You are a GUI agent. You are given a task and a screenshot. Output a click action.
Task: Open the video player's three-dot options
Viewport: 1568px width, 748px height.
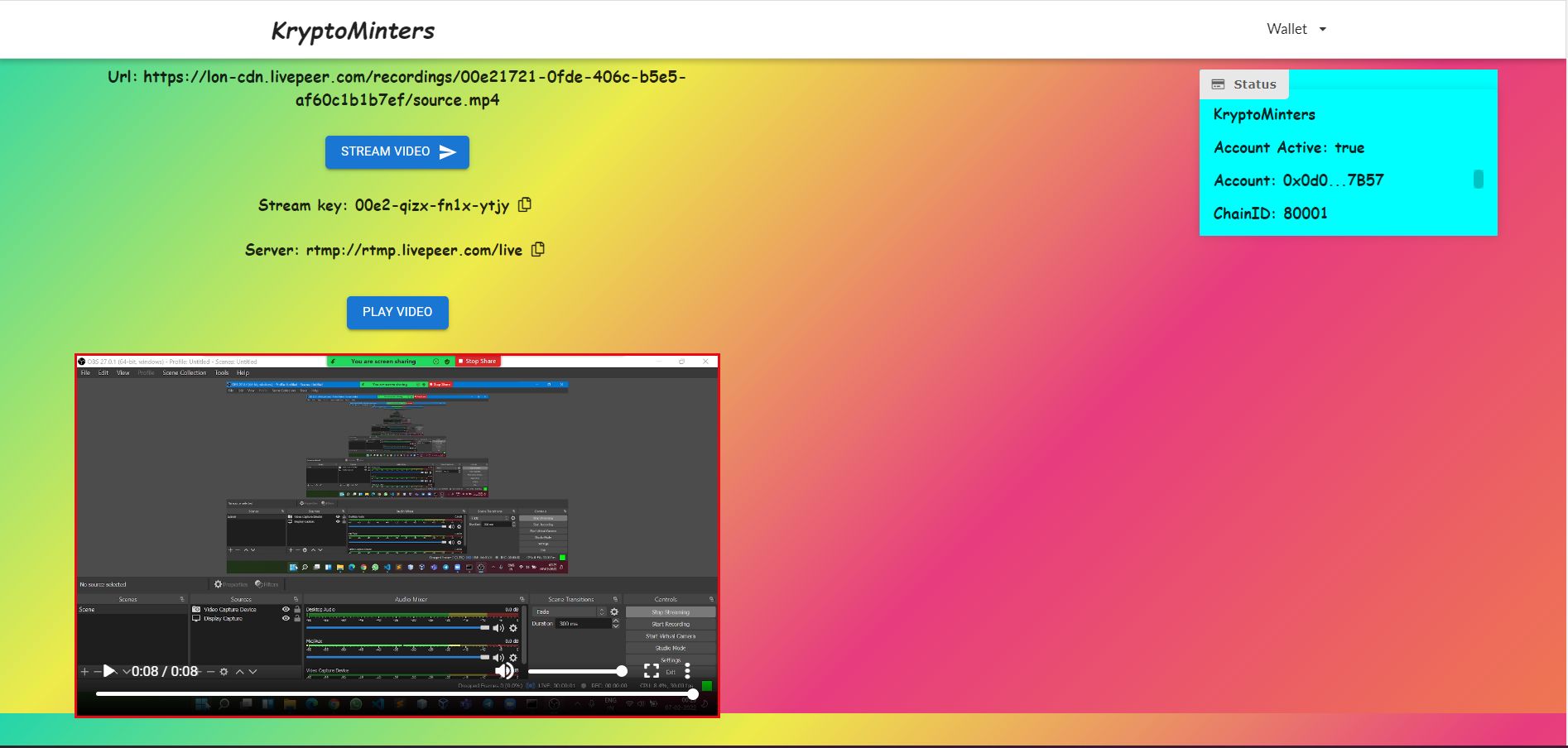687,671
